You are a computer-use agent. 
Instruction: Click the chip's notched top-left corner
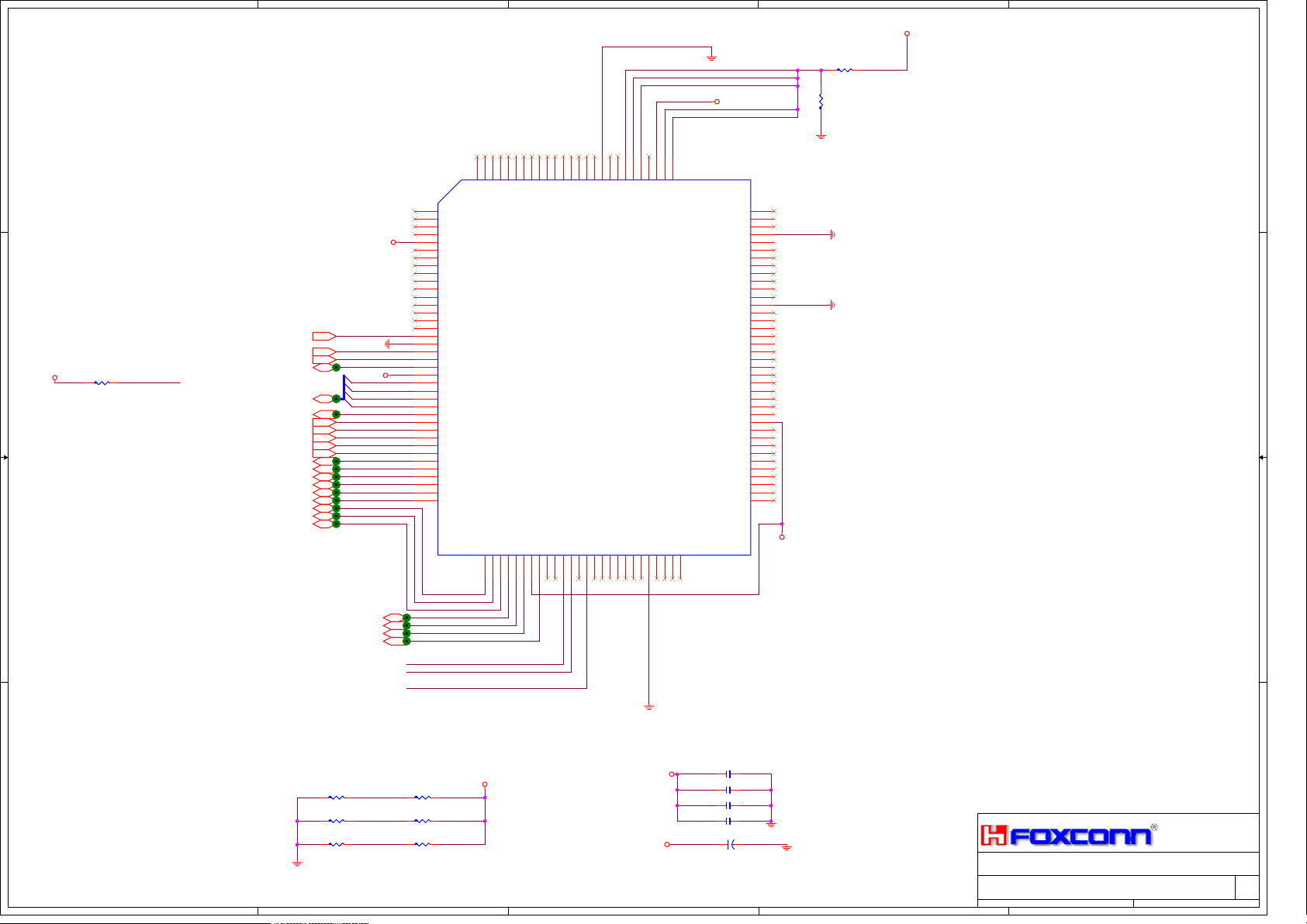[449, 192]
